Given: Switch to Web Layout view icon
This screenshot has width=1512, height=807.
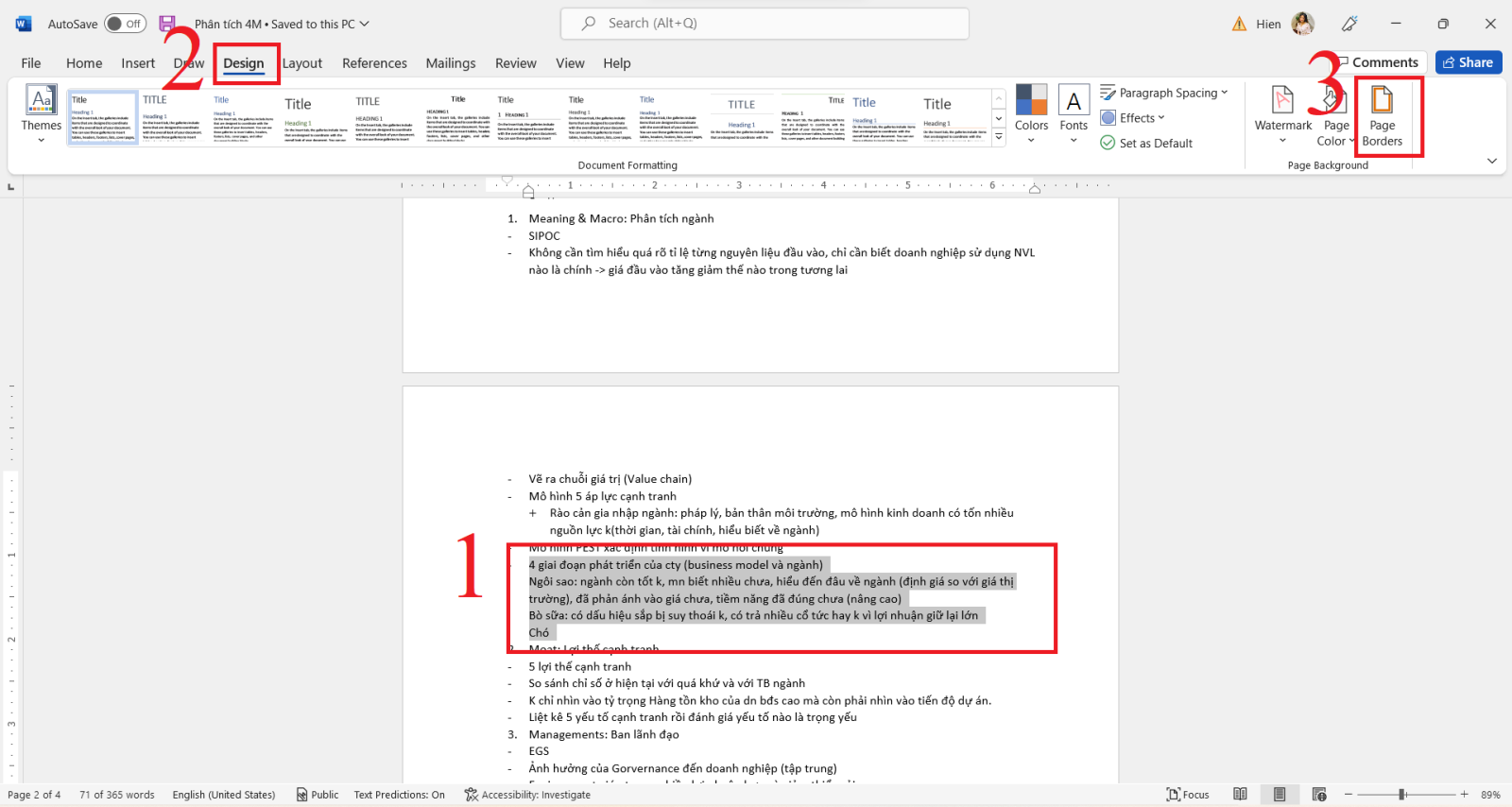Looking at the screenshot, I should coord(1319,795).
